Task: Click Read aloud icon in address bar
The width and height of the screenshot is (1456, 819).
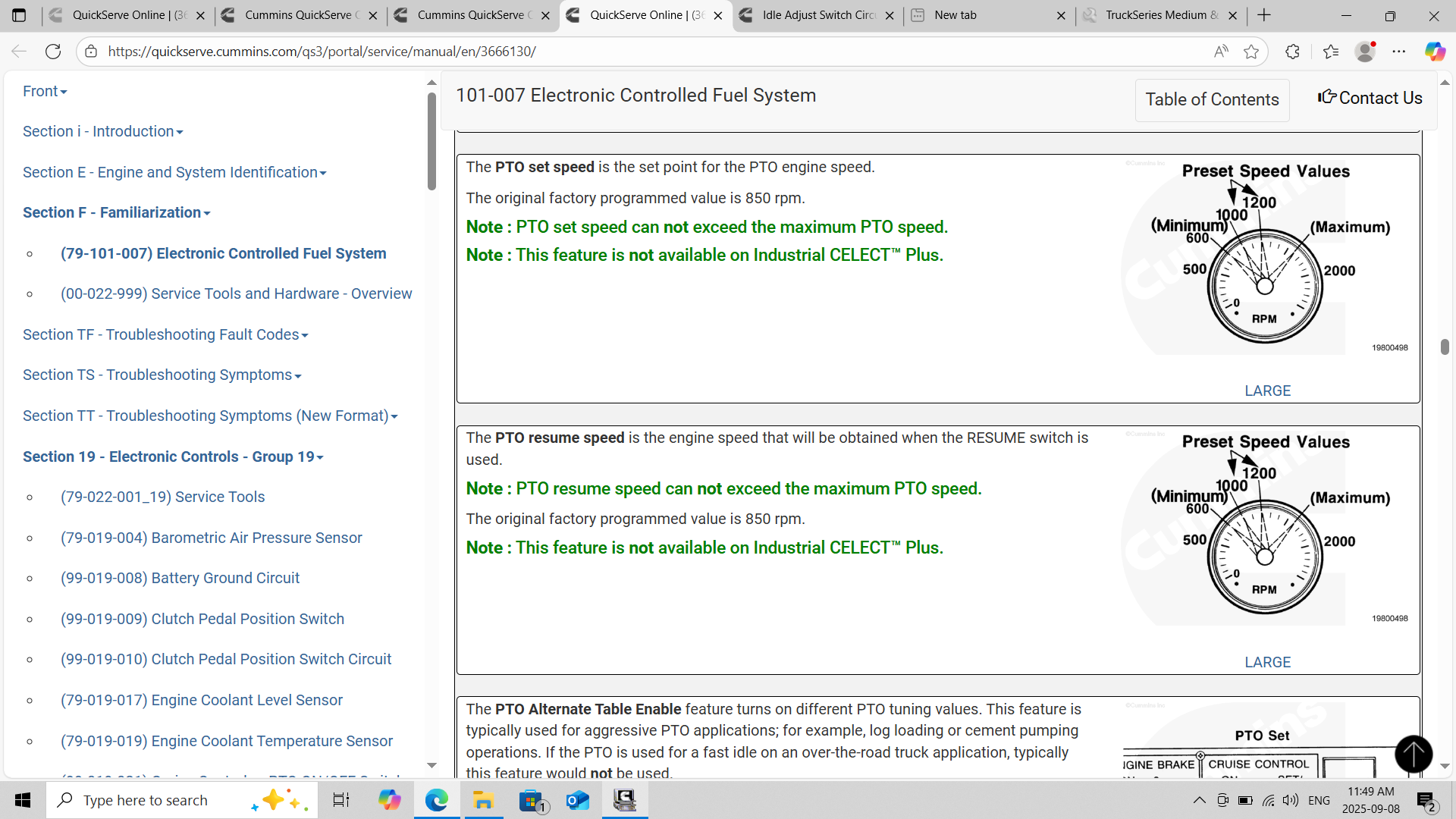Action: [x=1221, y=52]
